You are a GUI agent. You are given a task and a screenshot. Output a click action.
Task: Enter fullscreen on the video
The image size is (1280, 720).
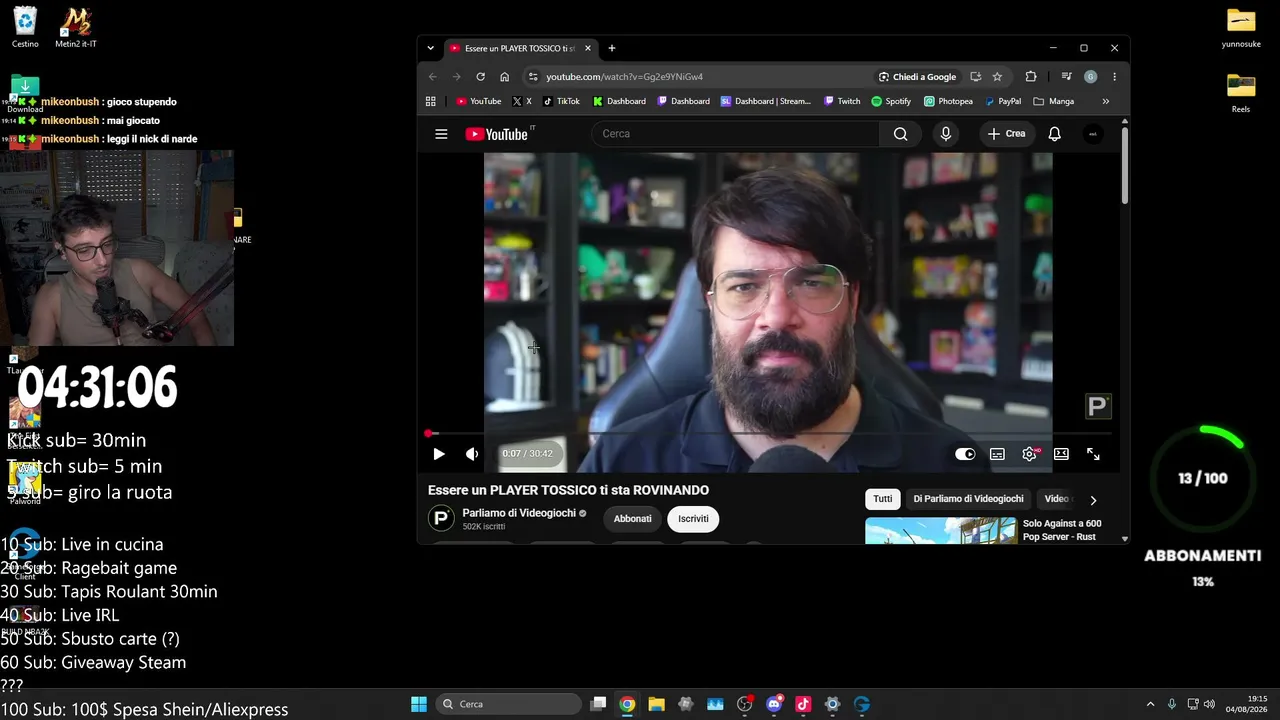pyautogui.click(x=1093, y=454)
